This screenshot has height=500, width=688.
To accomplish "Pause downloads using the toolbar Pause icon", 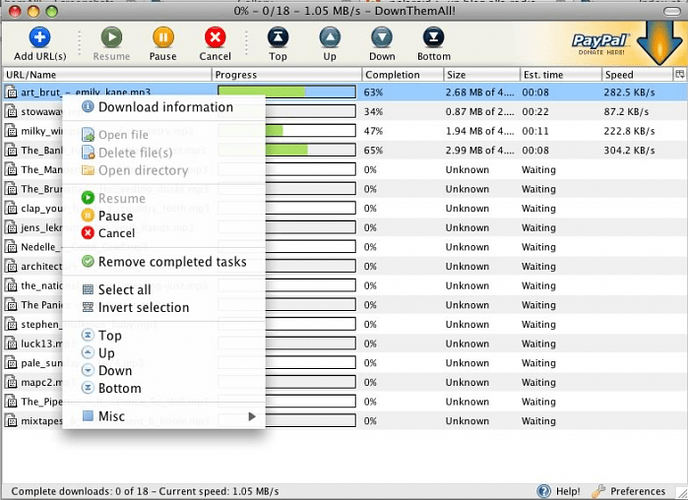I will point(163,37).
